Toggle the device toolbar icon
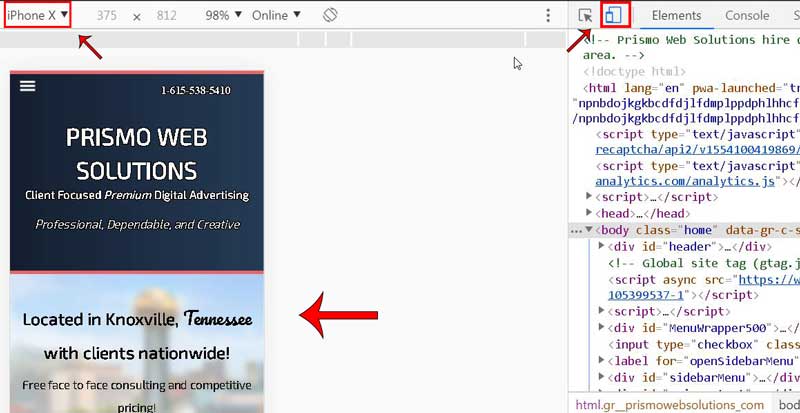 [613, 16]
